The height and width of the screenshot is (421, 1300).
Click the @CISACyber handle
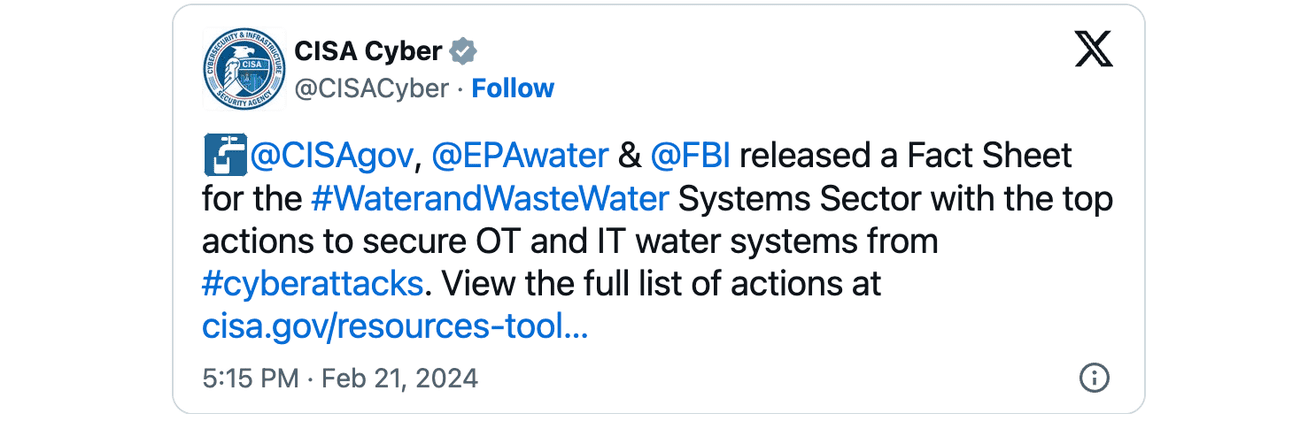pos(371,88)
